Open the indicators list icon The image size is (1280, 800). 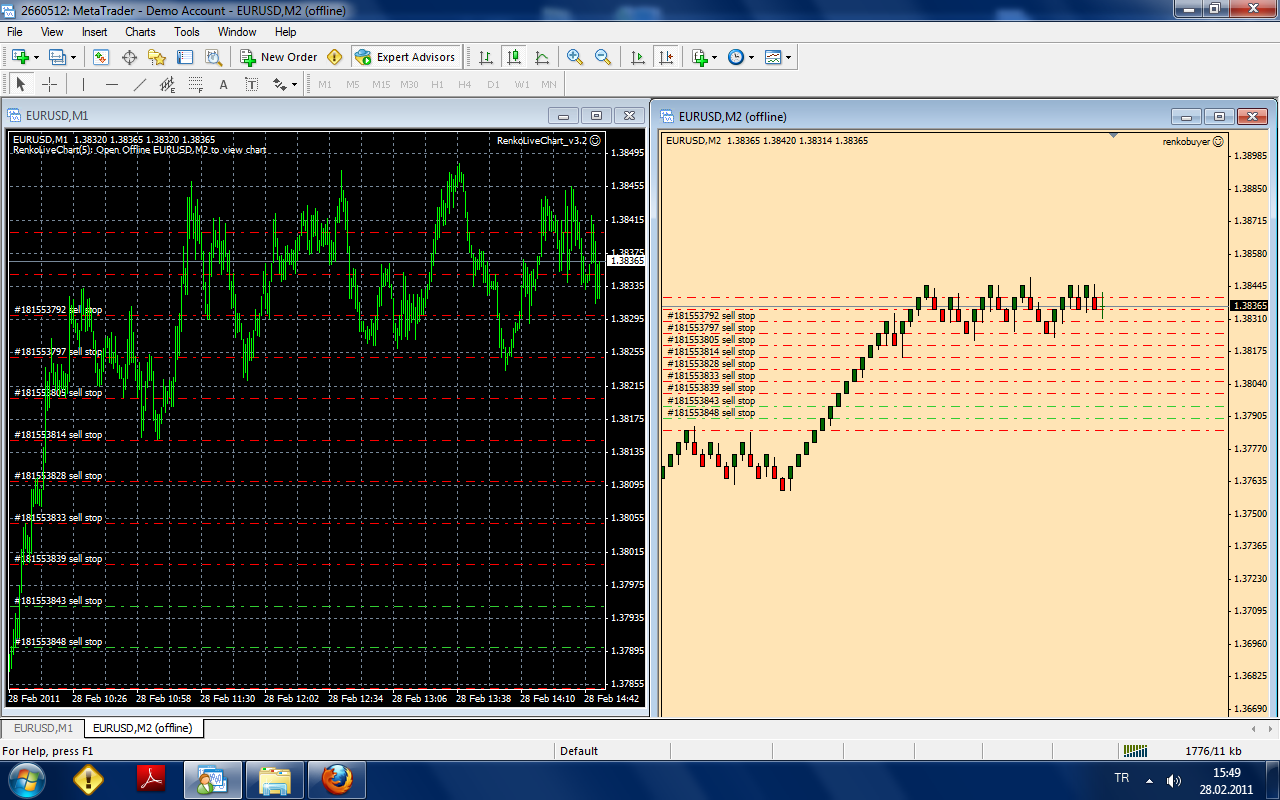point(699,57)
